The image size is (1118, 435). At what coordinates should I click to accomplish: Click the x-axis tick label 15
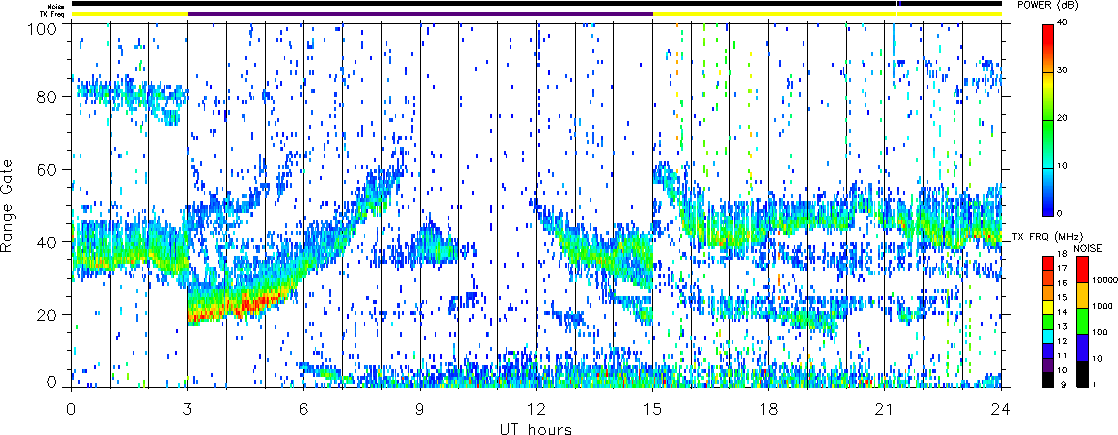(x=652, y=409)
